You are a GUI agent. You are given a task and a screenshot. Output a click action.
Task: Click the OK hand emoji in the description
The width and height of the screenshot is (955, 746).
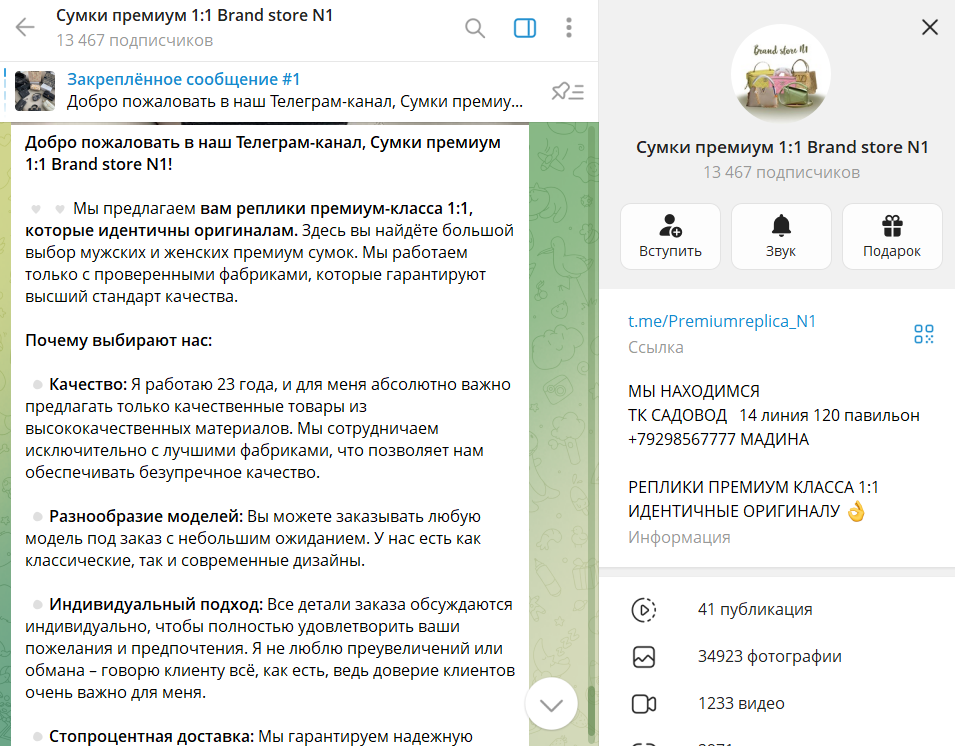coord(856,511)
